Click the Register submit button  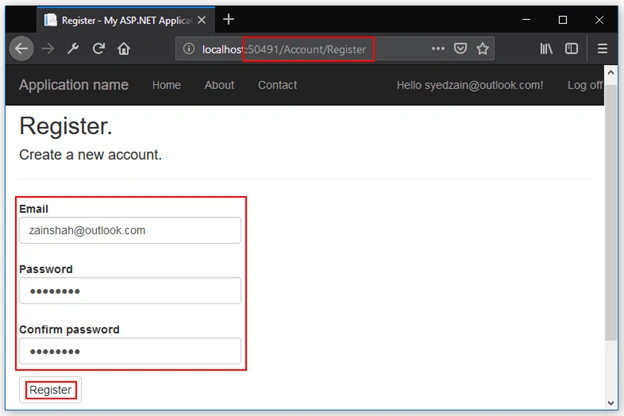coord(51,390)
